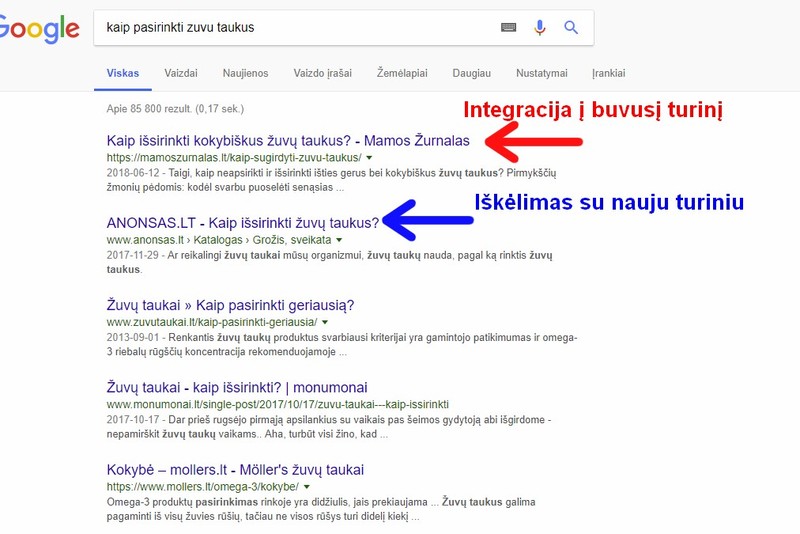Open Mamos Žurnalas result title link
Viewport: 800px width, 534px height.
click(288, 141)
